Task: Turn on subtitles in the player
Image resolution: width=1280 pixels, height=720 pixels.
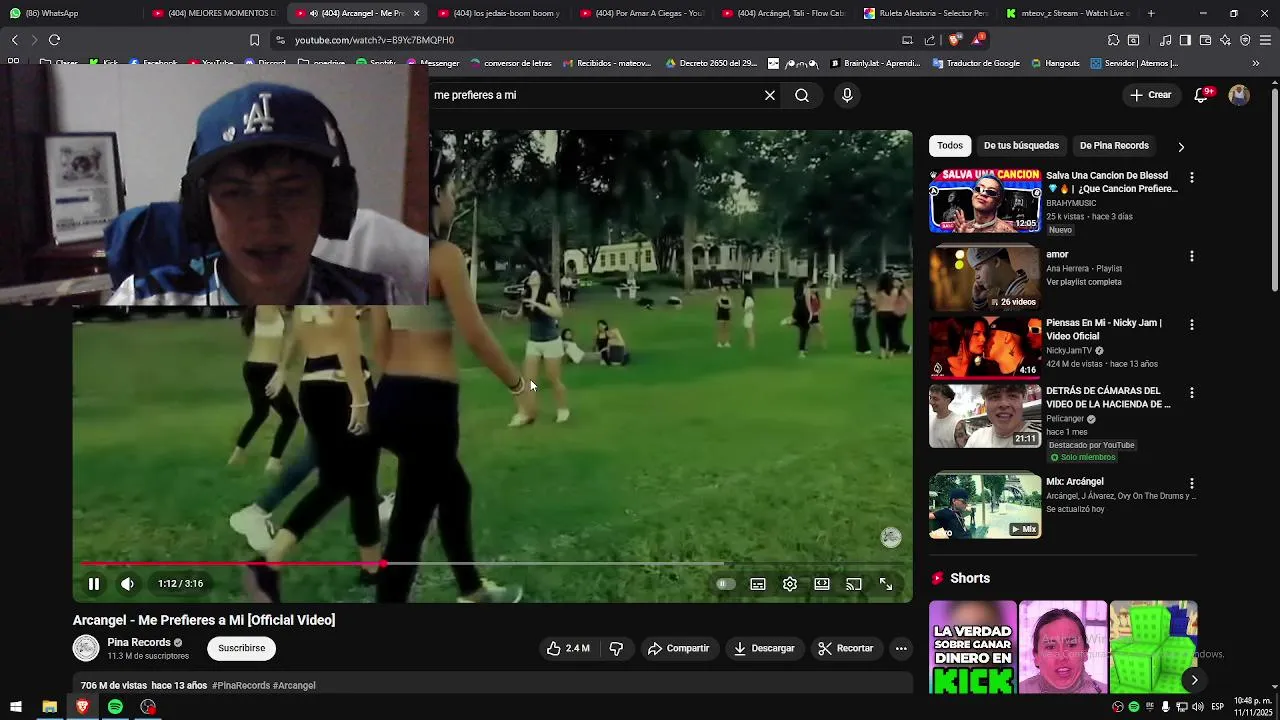Action: coord(758,584)
